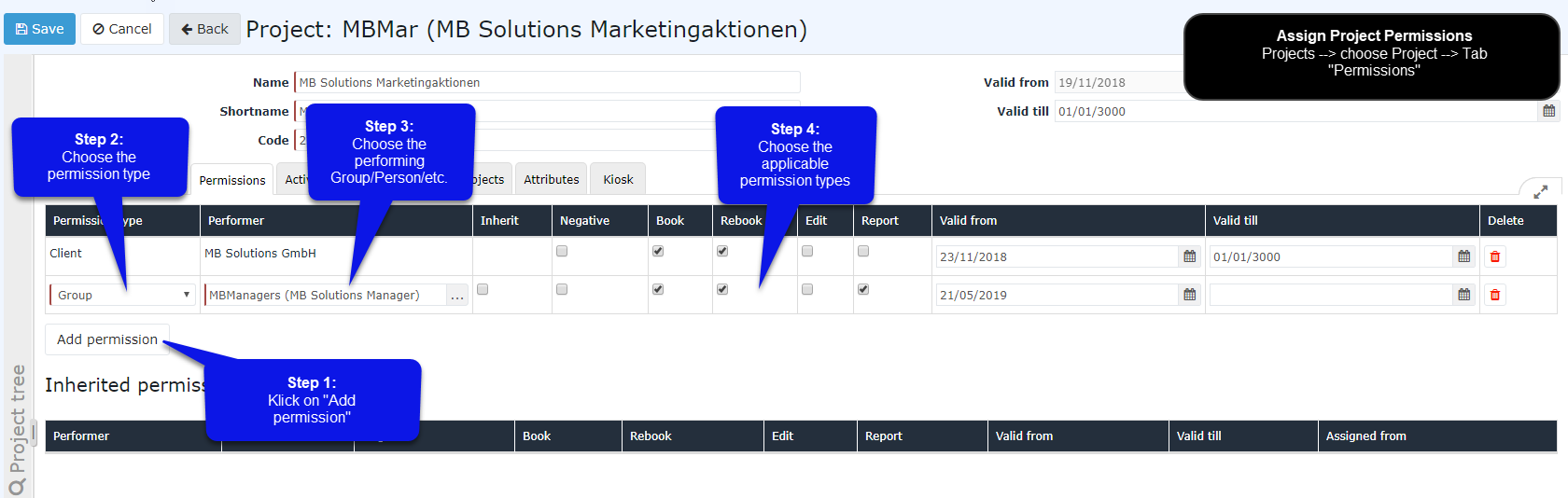Open calendar picker for project Valid till 01/01/3000

(x=1548, y=111)
